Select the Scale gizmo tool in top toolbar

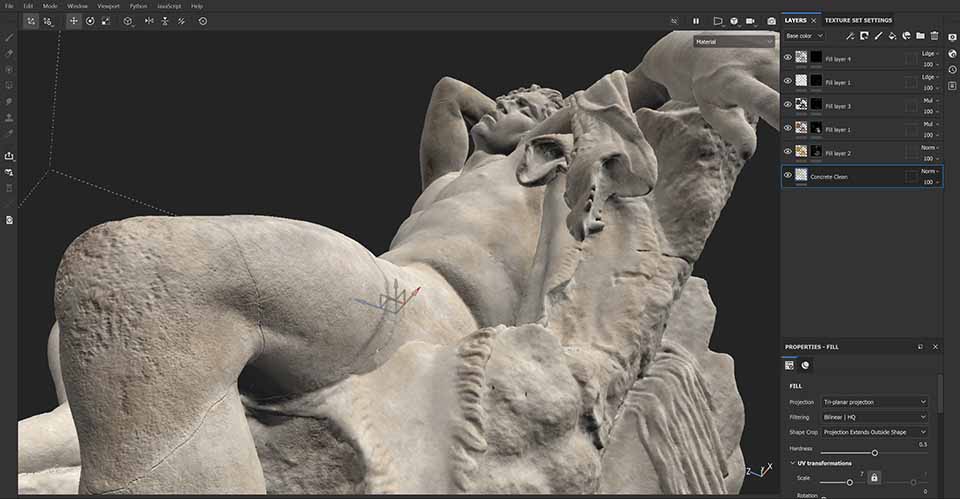point(106,21)
